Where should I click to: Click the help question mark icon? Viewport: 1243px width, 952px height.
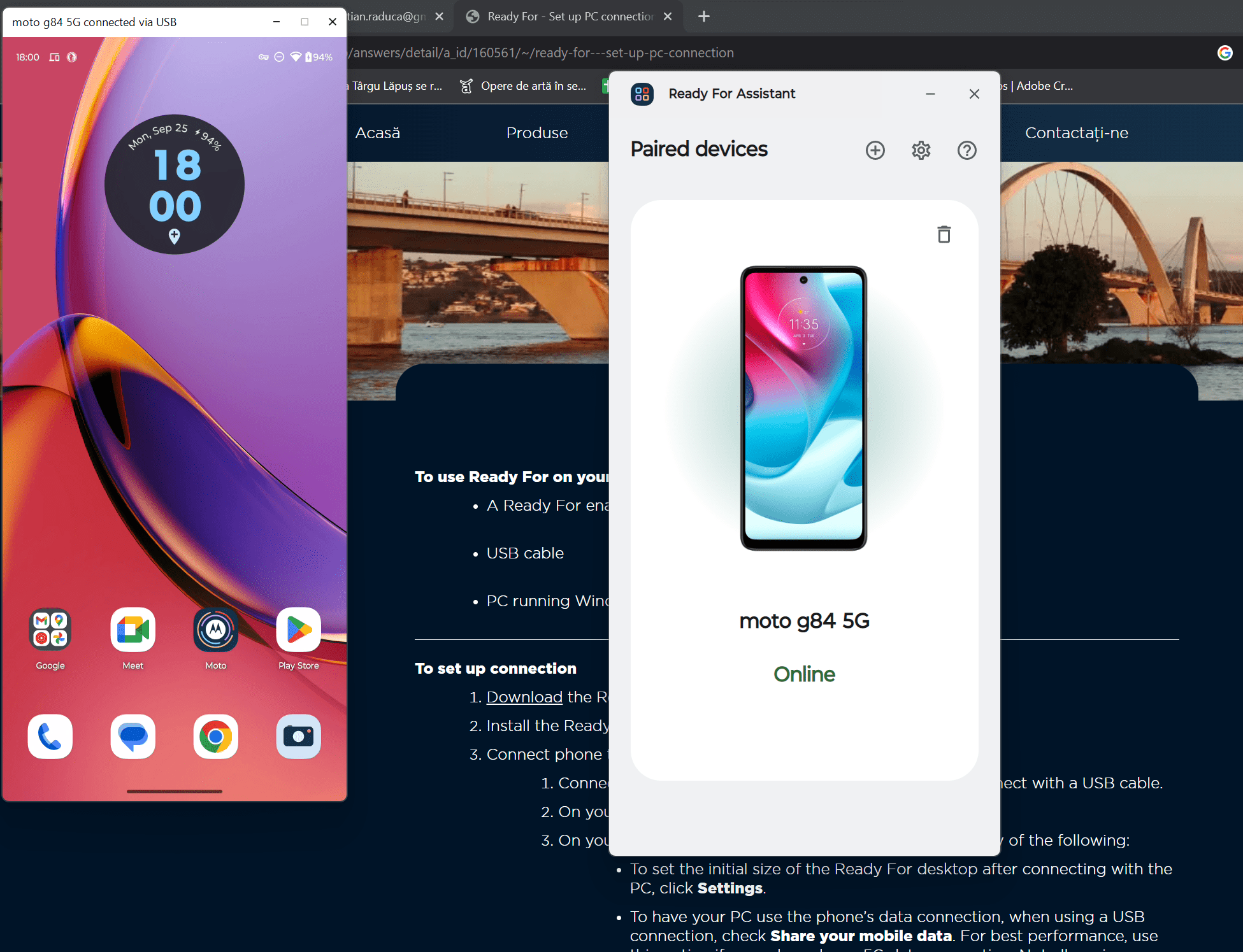click(x=966, y=150)
